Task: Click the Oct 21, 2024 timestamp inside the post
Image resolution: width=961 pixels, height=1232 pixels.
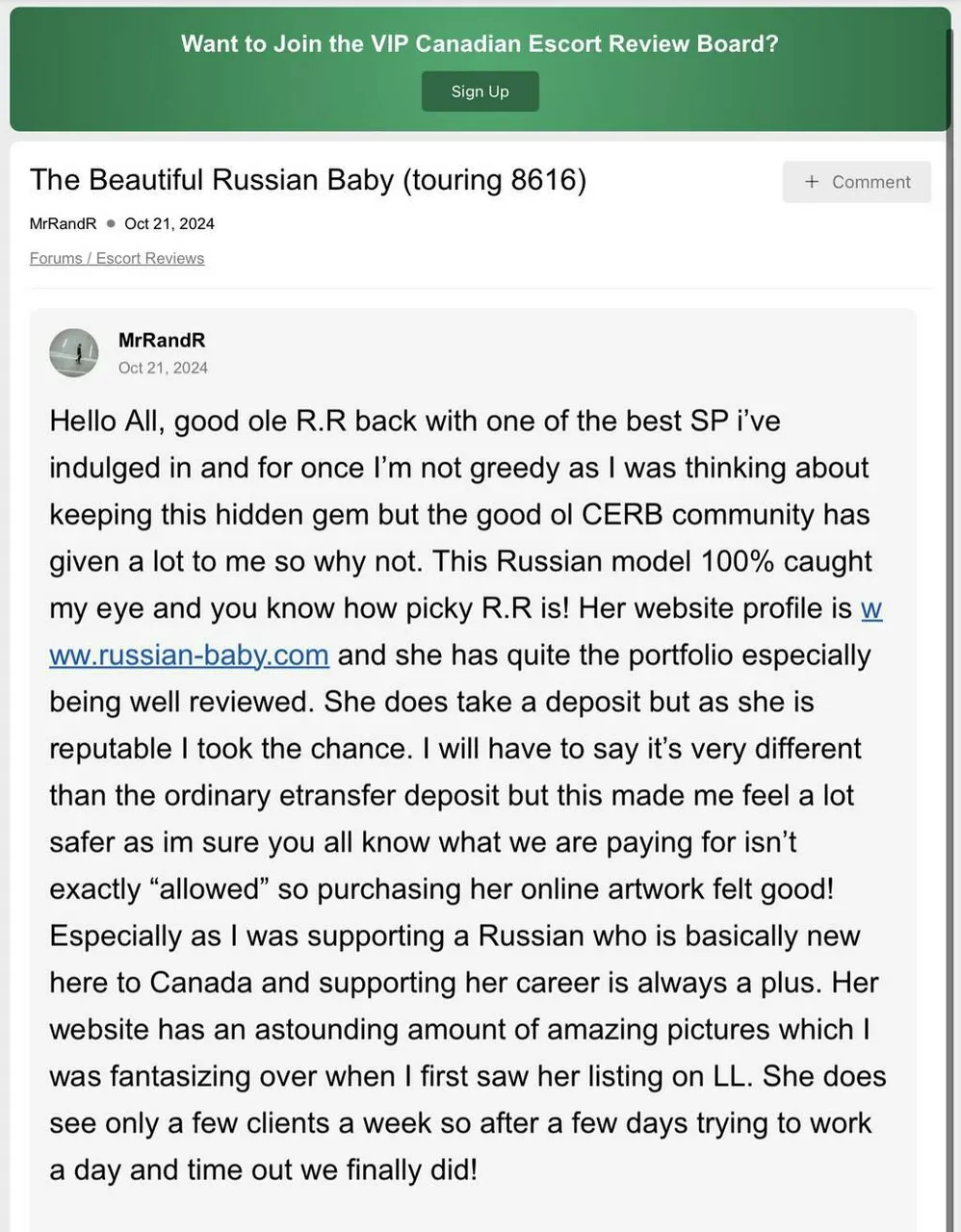Action: coord(163,368)
